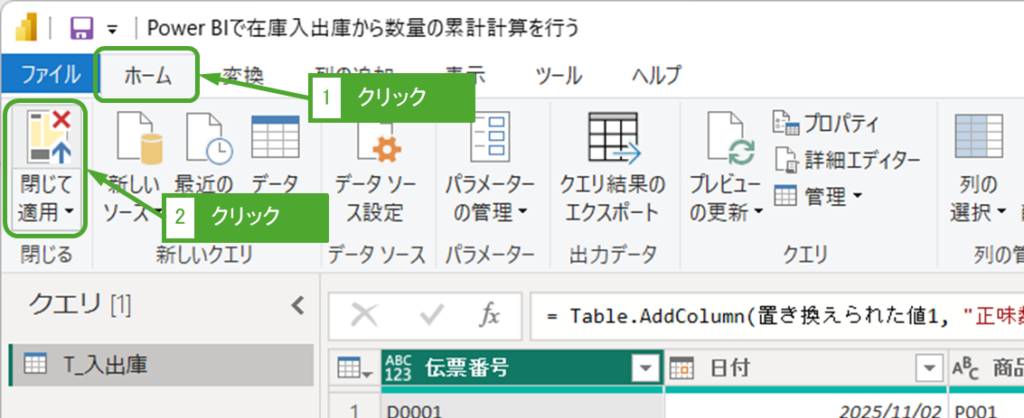Open filter dropdown on 日付 column
The width and height of the screenshot is (1024, 418).
click(x=925, y=368)
